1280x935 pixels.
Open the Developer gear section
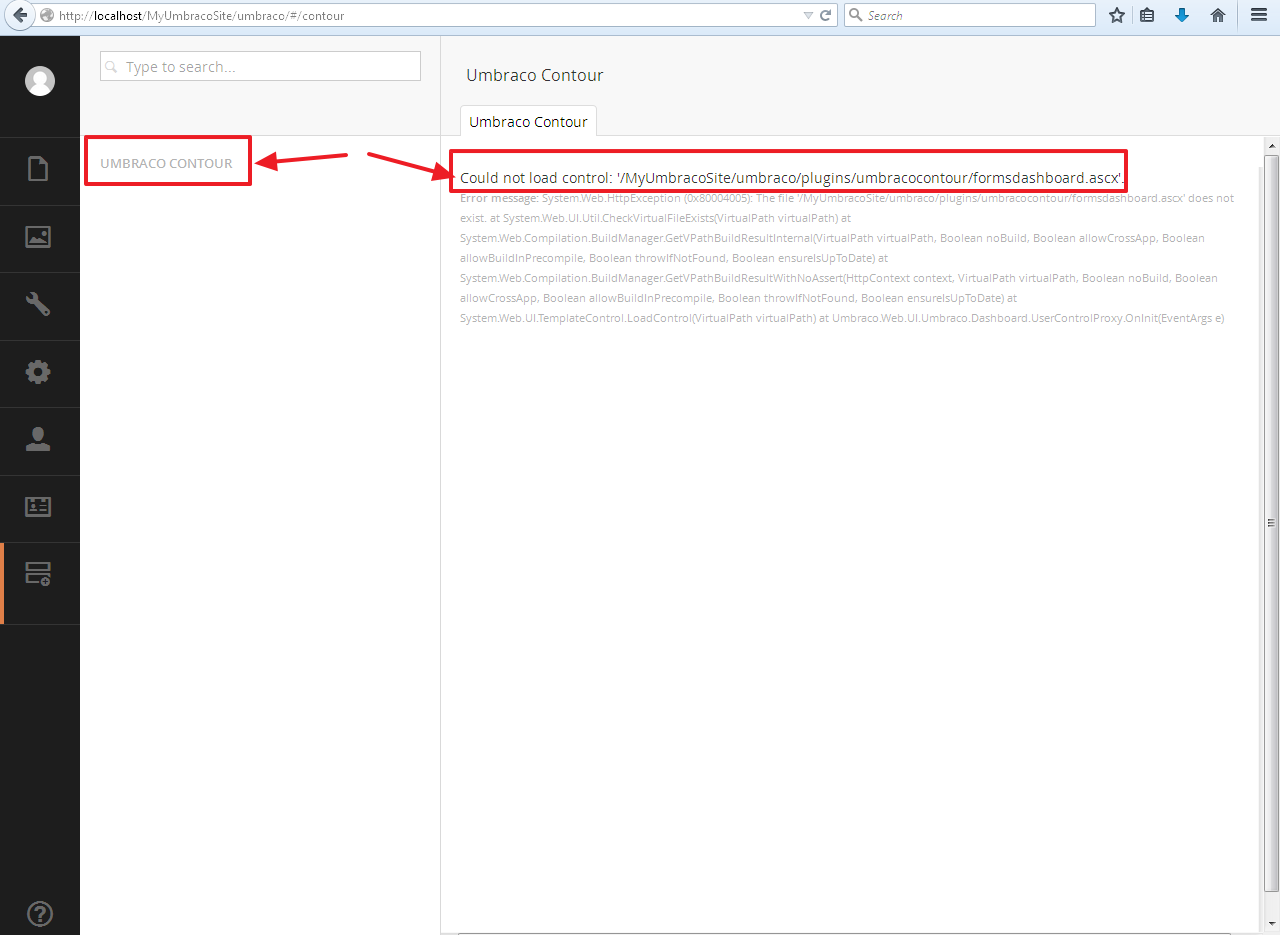click(x=38, y=372)
